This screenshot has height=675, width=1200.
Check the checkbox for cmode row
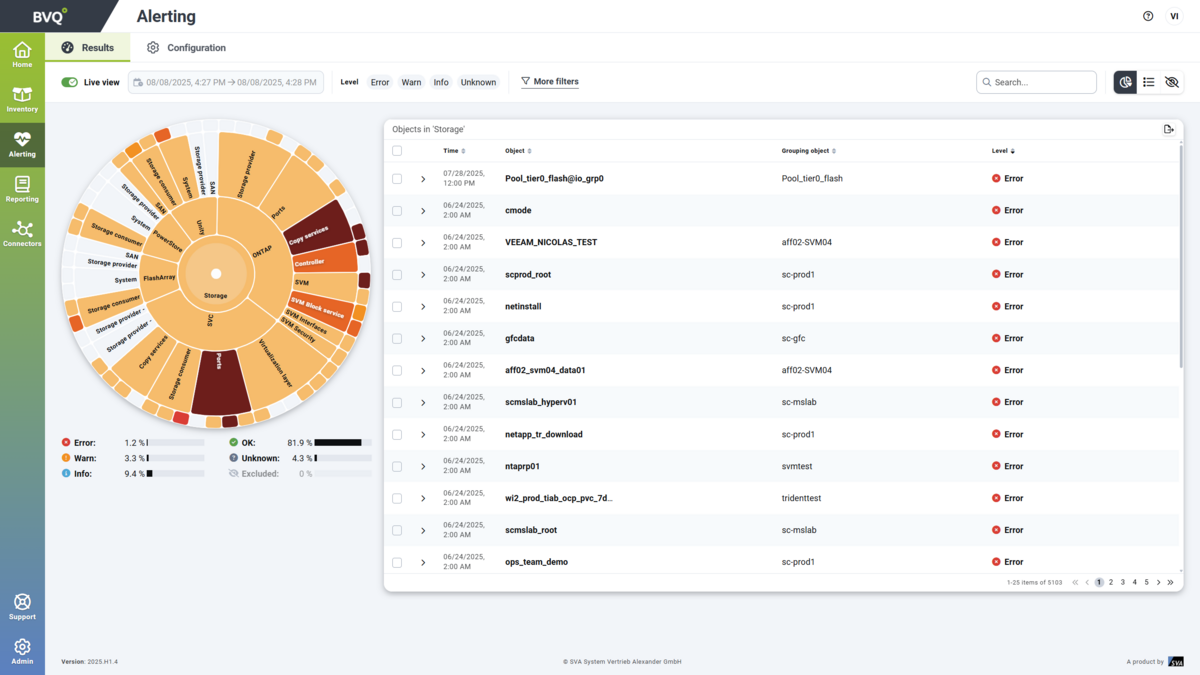click(x=397, y=211)
